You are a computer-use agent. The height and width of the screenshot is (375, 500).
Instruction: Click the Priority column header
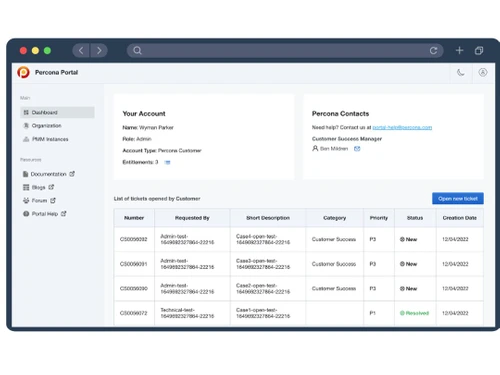tap(379, 218)
